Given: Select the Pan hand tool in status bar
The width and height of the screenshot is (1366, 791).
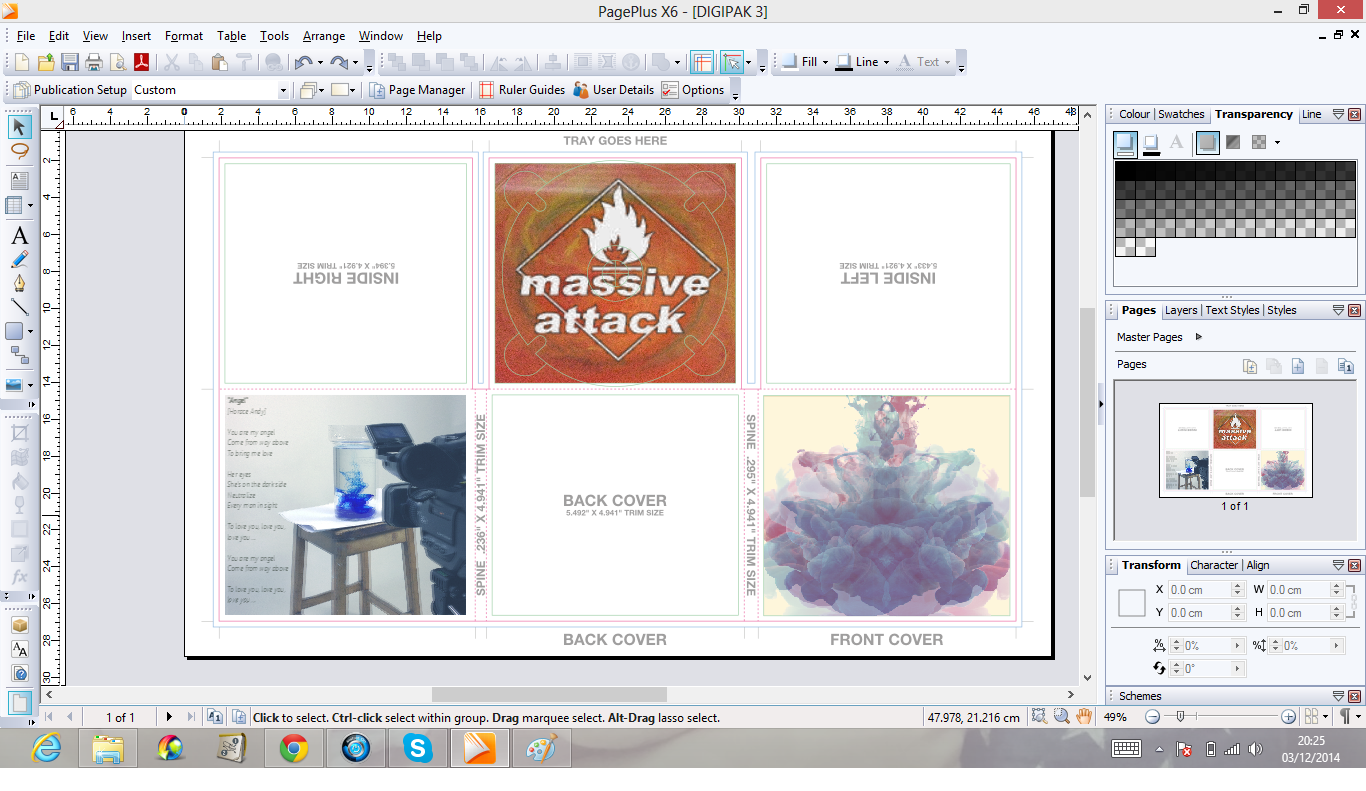Looking at the screenshot, I should pyautogui.click(x=1084, y=716).
